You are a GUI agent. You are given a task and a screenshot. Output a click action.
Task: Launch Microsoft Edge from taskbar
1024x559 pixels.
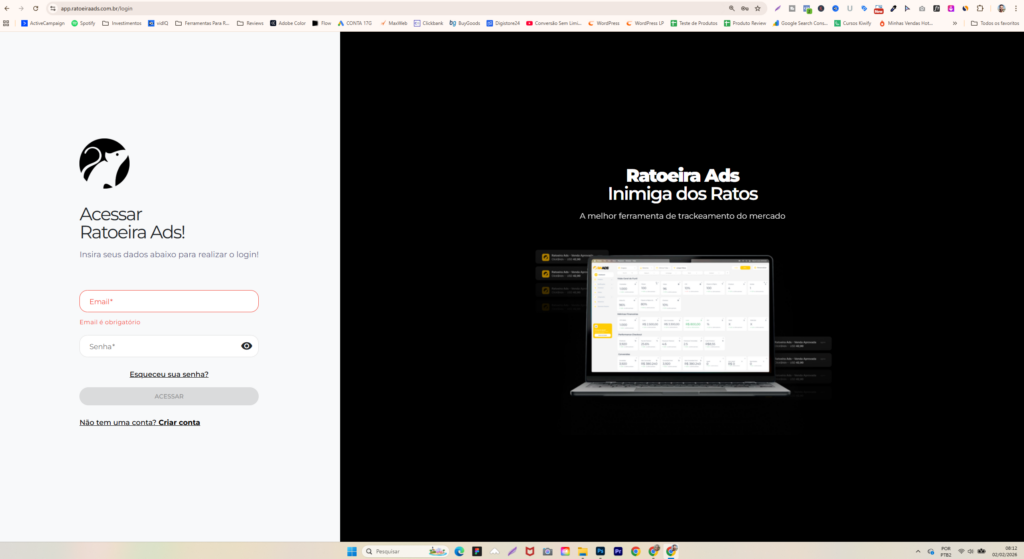(x=459, y=551)
